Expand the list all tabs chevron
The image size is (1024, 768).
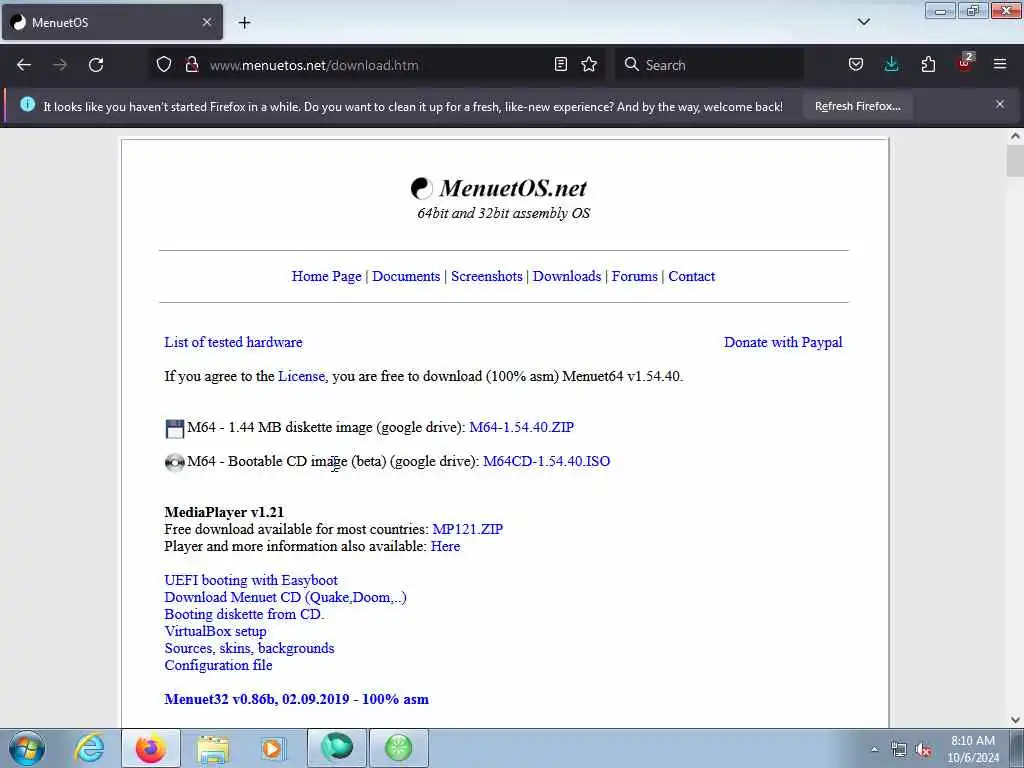[863, 22]
